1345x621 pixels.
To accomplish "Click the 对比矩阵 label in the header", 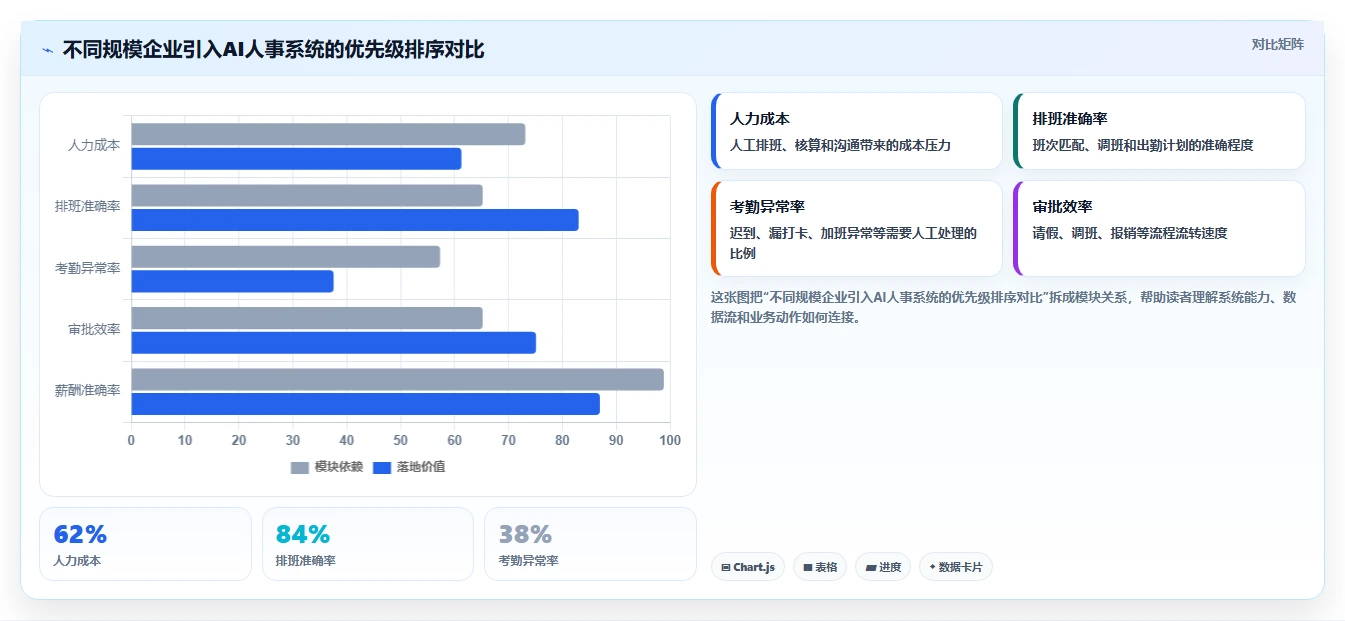I will (x=1278, y=44).
